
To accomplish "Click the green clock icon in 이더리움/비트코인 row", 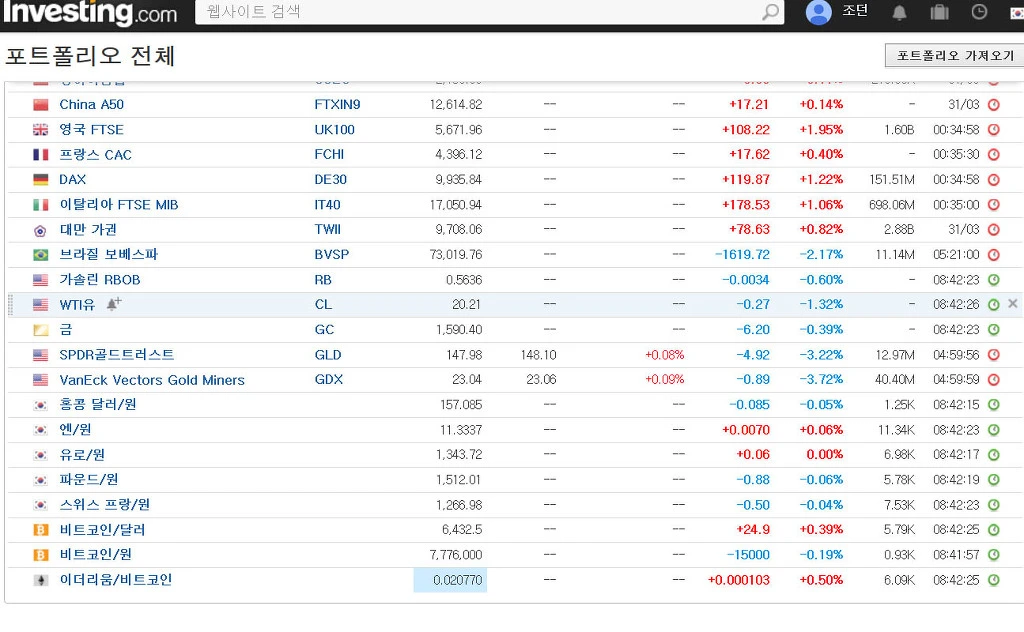I will click(x=993, y=580).
